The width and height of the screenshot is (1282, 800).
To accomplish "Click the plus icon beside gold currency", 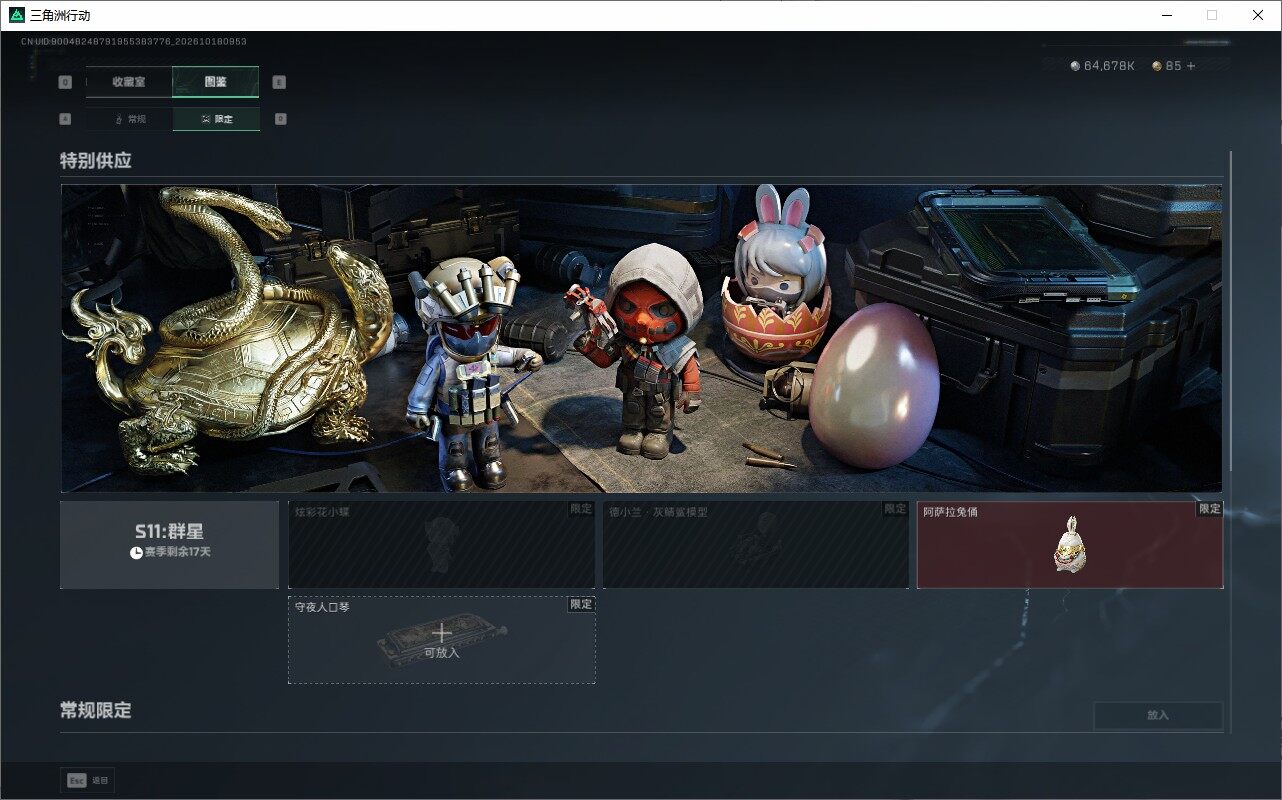I will coord(1191,66).
